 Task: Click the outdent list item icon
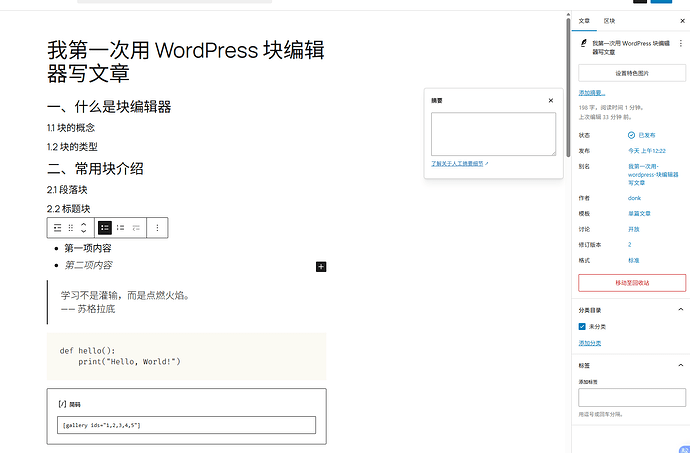tap(136, 228)
